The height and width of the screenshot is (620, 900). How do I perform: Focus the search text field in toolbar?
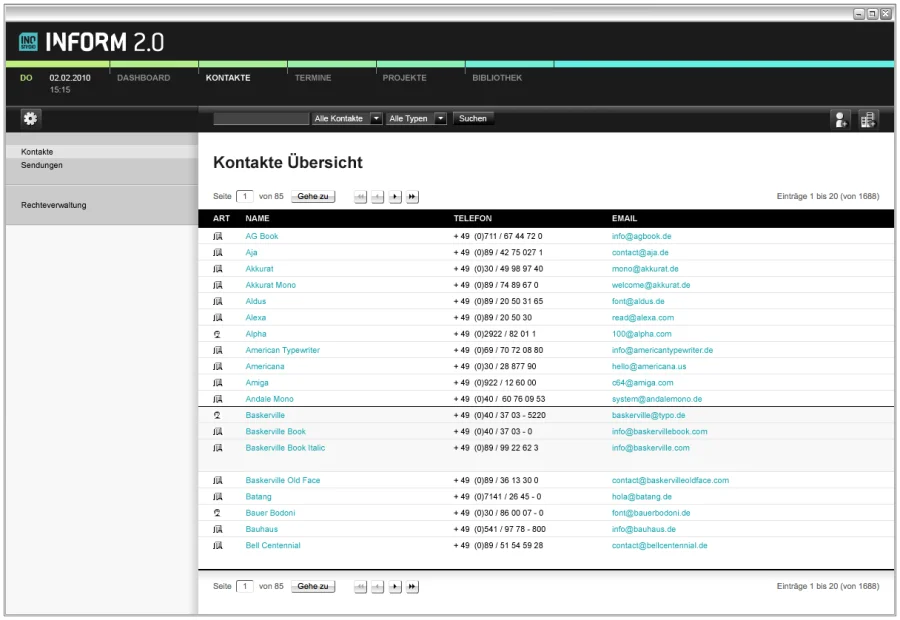[261, 119]
